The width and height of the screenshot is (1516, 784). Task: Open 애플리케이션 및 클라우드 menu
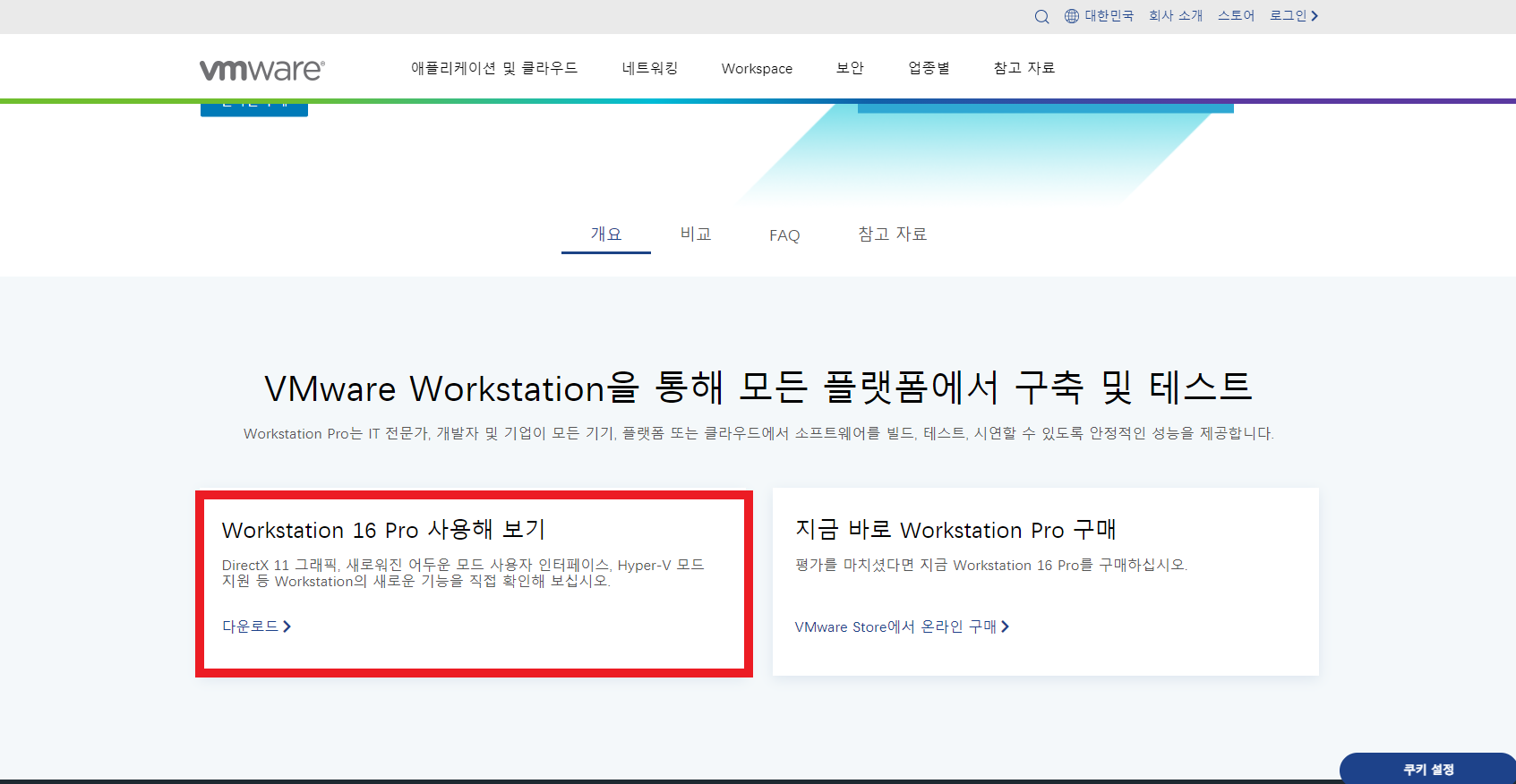(494, 68)
